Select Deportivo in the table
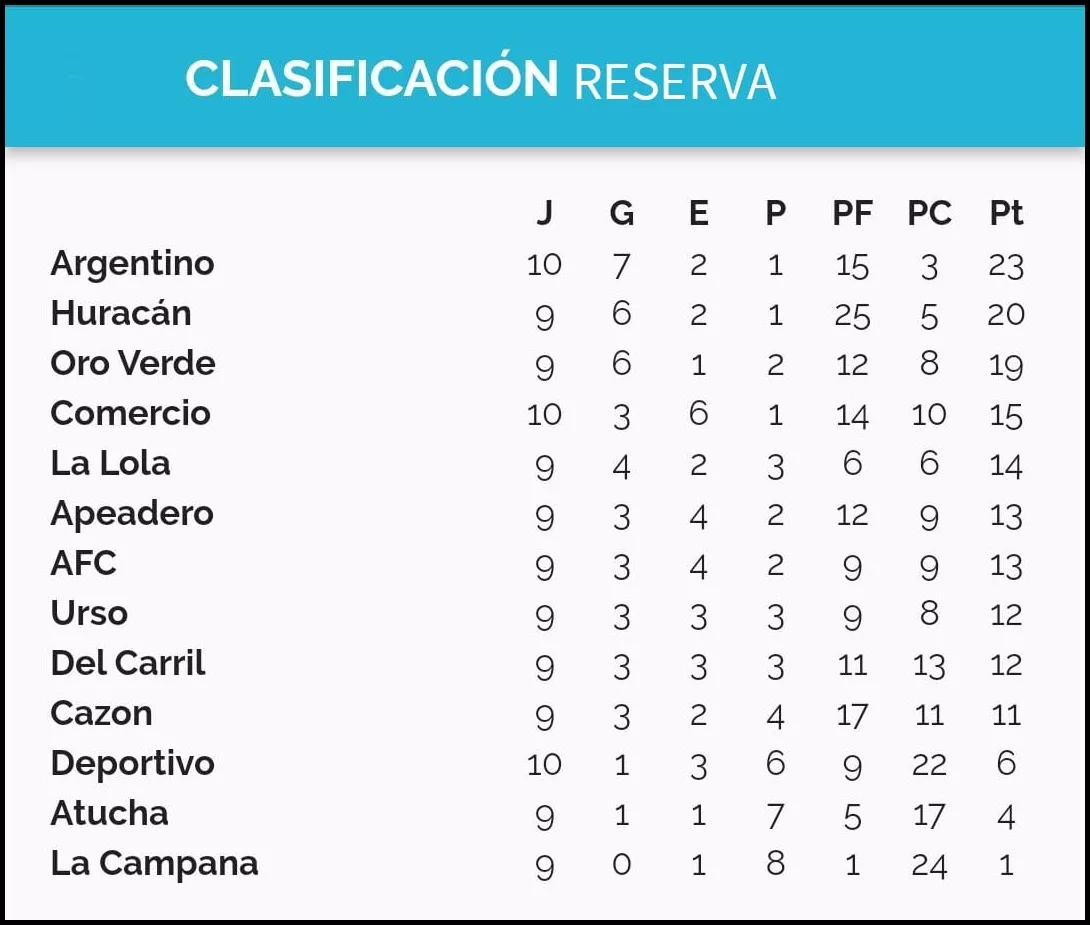This screenshot has width=1090, height=925. [x=132, y=764]
